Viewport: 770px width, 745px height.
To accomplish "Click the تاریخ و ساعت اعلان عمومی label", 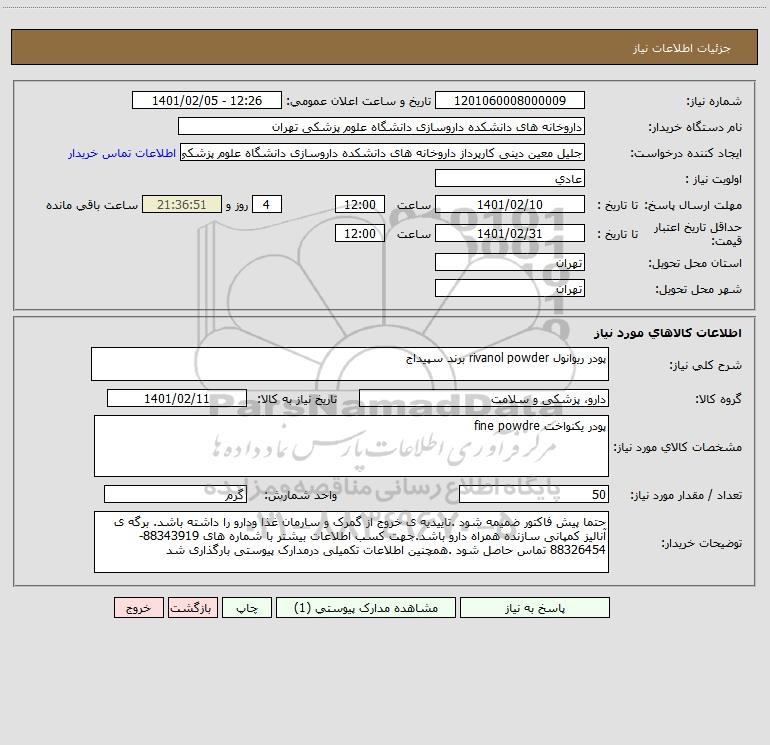I will (x=359, y=101).
